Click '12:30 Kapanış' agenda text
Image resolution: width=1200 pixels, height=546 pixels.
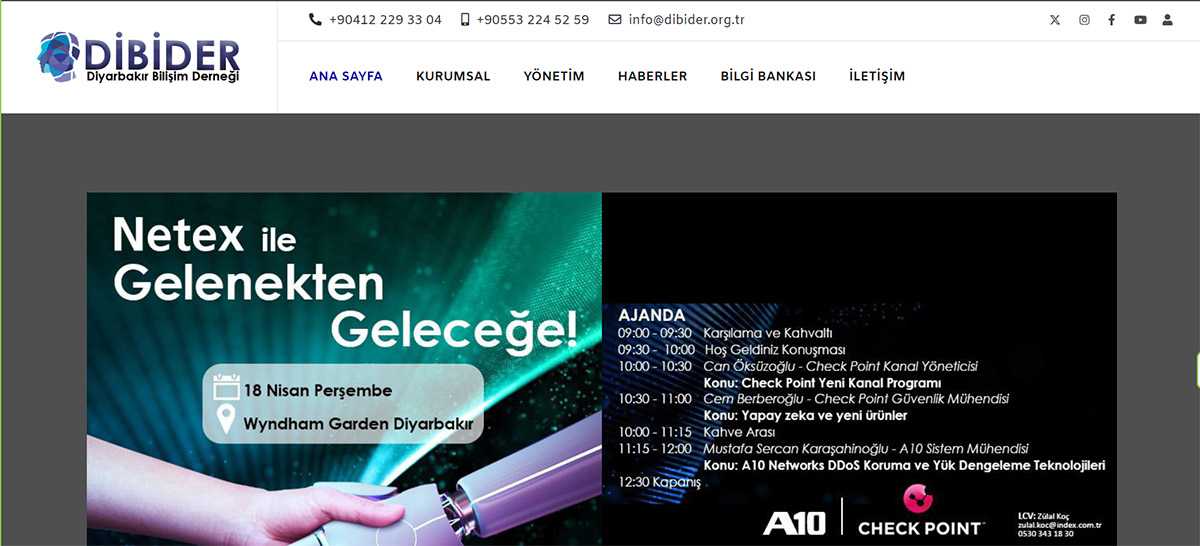[660, 482]
